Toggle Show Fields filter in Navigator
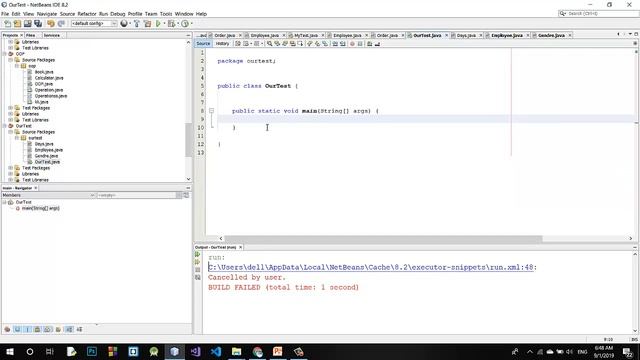This screenshot has width=640, height=360. tap(18, 329)
